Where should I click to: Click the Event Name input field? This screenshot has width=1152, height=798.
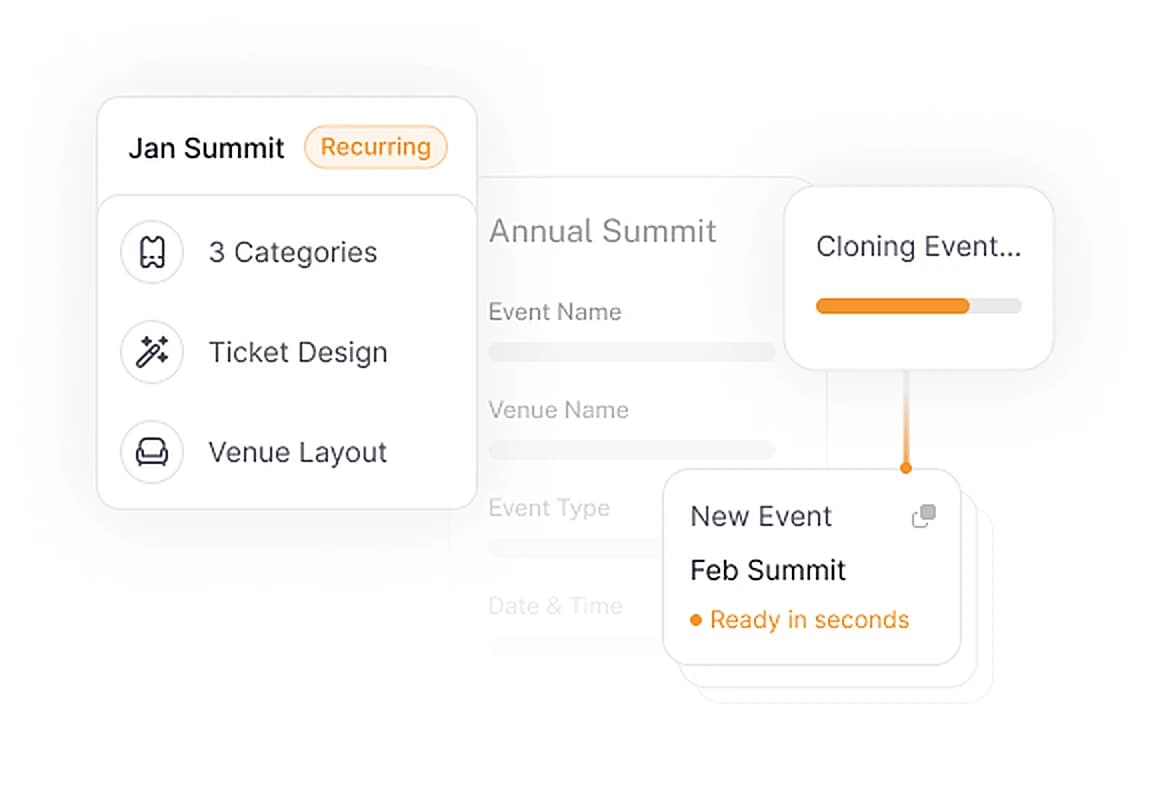click(x=632, y=351)
